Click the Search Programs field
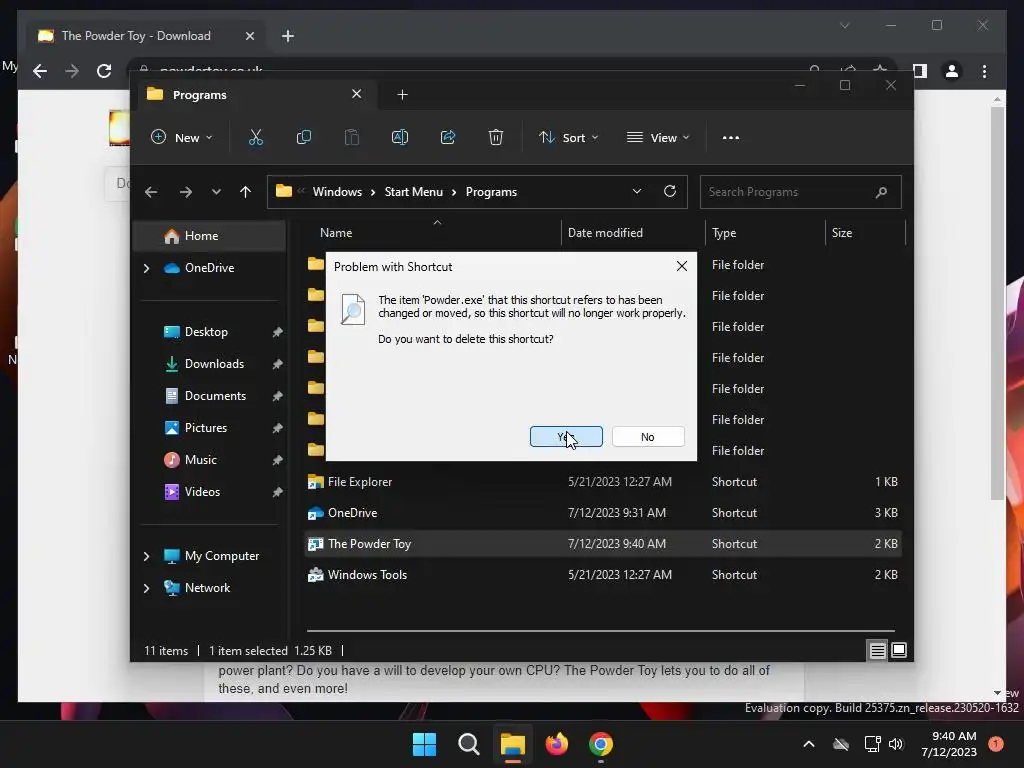1024x768 pixels. (801, 192)
